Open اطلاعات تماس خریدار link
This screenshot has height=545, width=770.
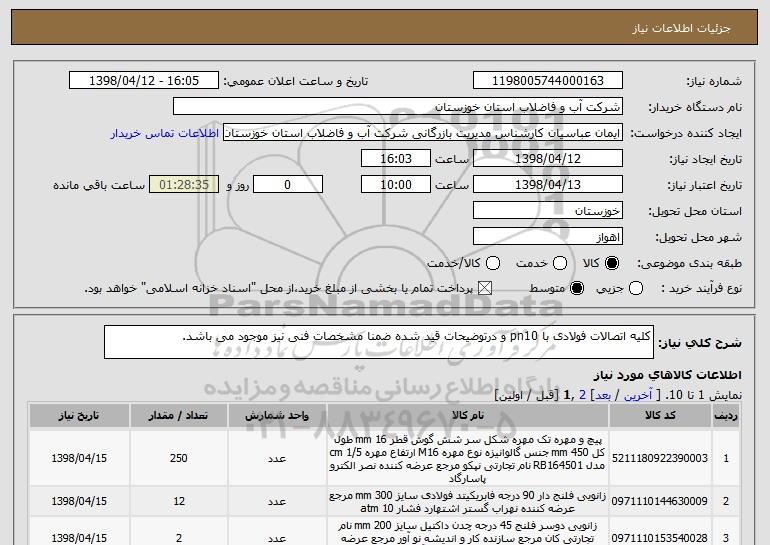165,133
